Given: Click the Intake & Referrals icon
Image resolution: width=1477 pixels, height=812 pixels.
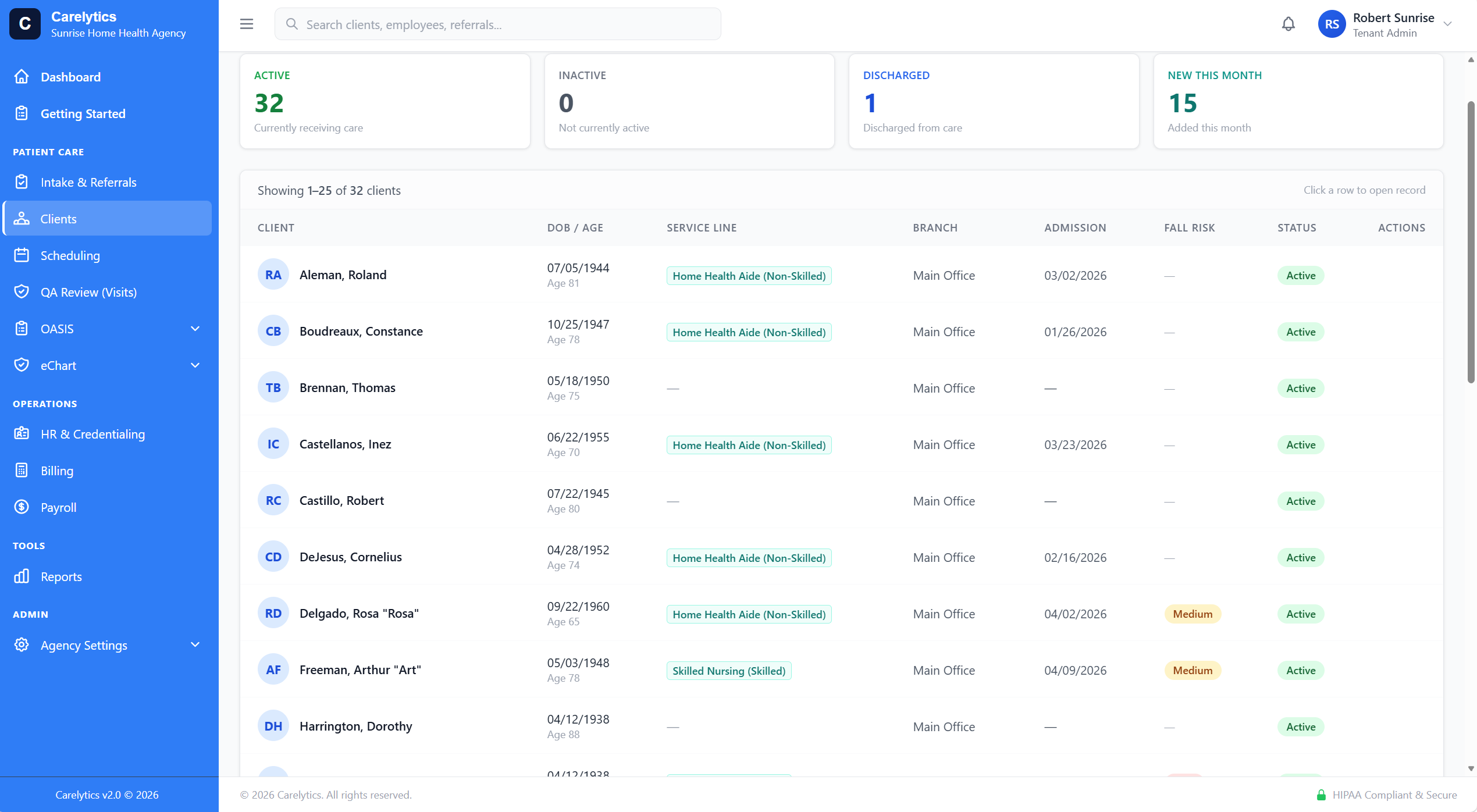Looking at the screenshot, I should pyautogui.click(x=22, y=182).
